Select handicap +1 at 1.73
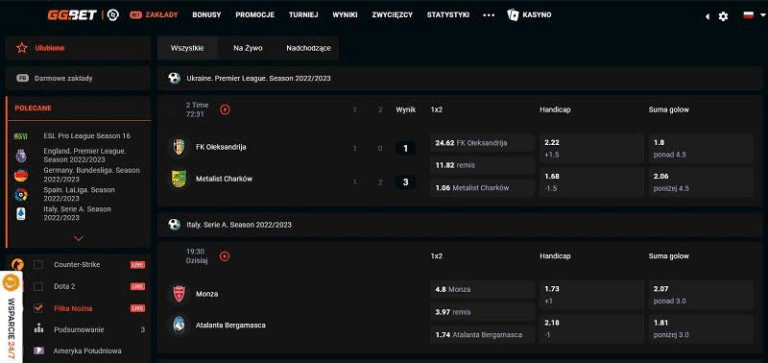This screenshot has height=363, width=768. coord(592,295)
